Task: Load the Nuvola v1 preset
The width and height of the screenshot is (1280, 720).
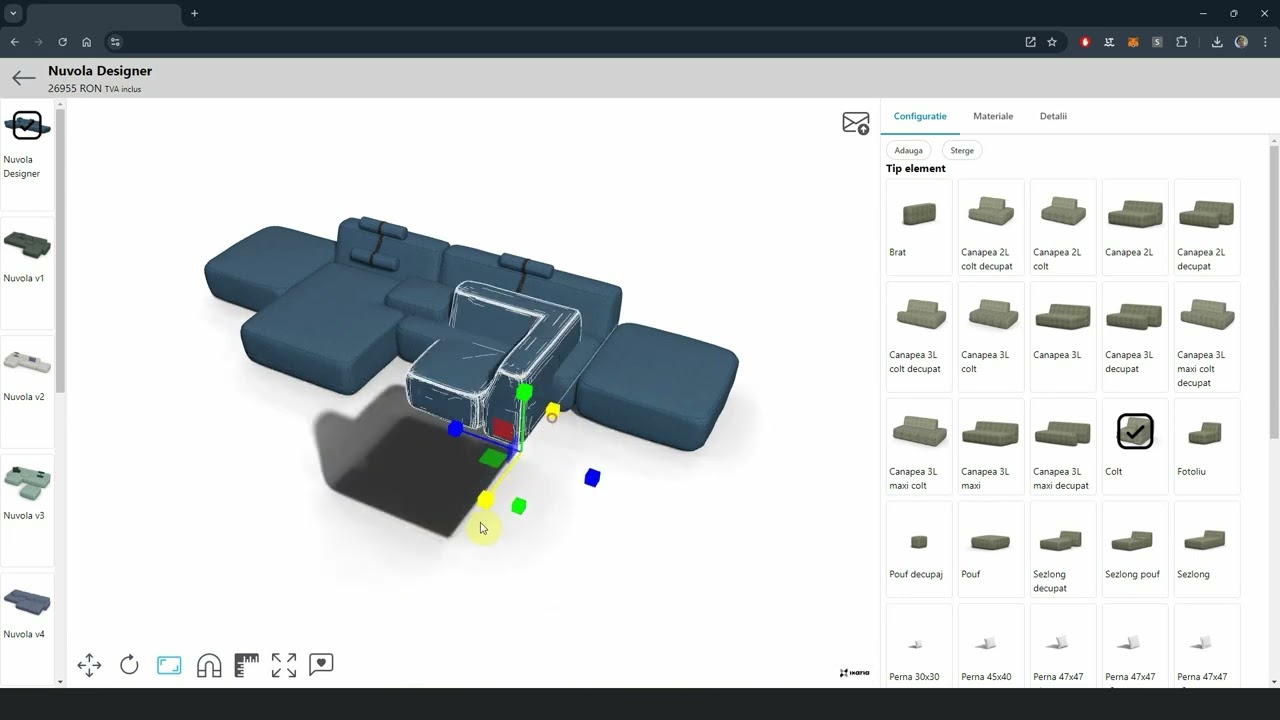Action: tap(27, 272)
